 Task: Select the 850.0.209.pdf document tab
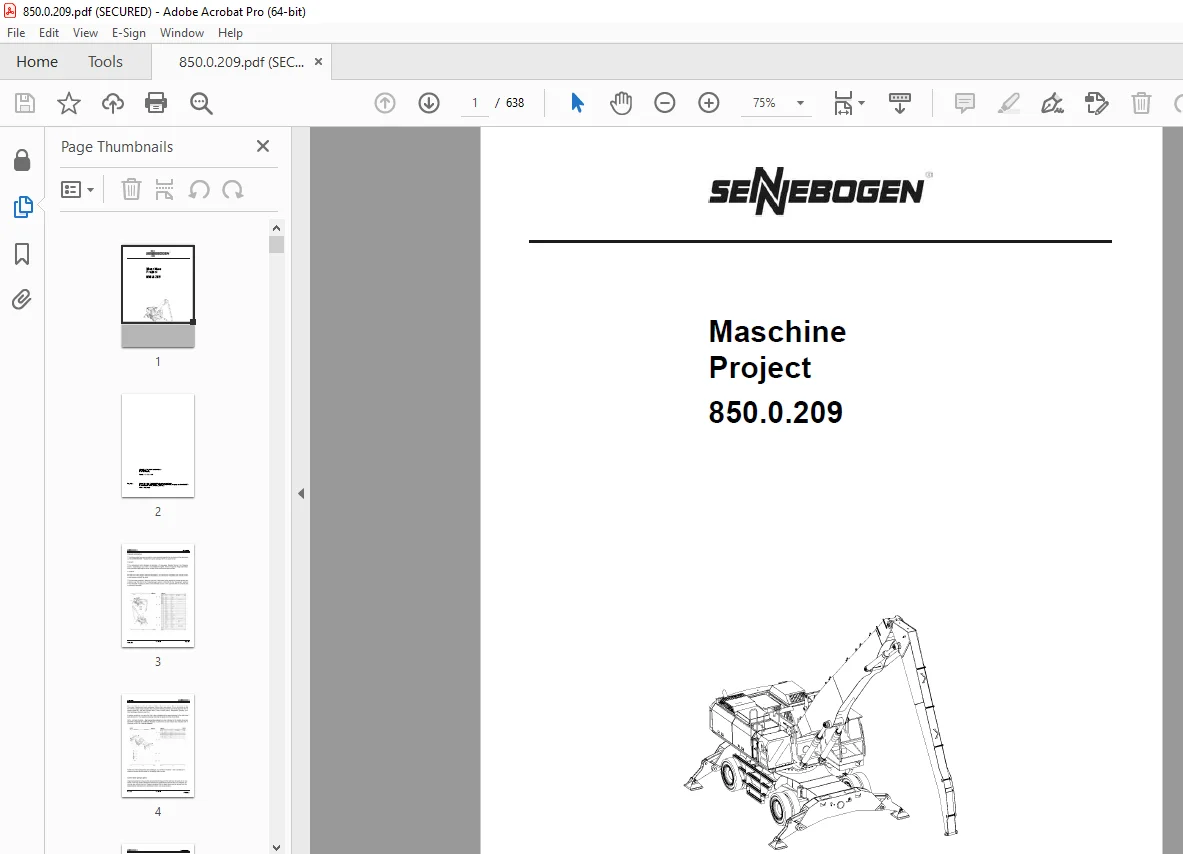tap(241, 62)
